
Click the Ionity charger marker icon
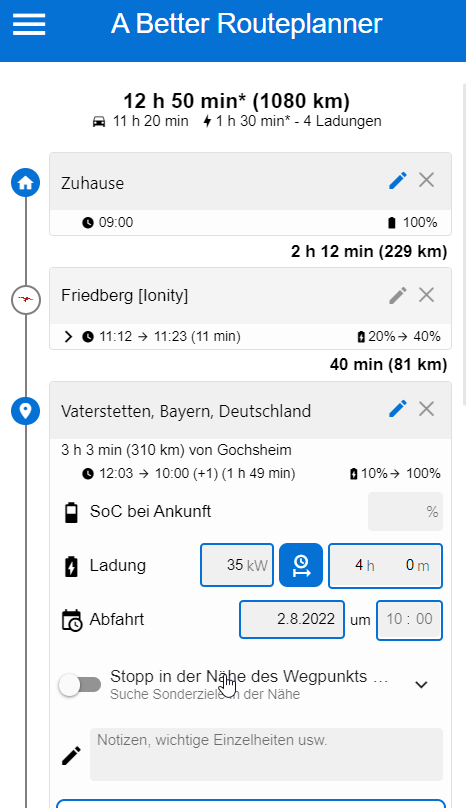click(26, 299)
